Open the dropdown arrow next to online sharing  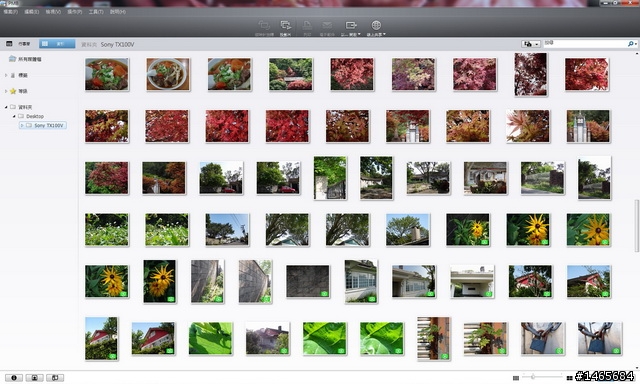tap(384, 34)
